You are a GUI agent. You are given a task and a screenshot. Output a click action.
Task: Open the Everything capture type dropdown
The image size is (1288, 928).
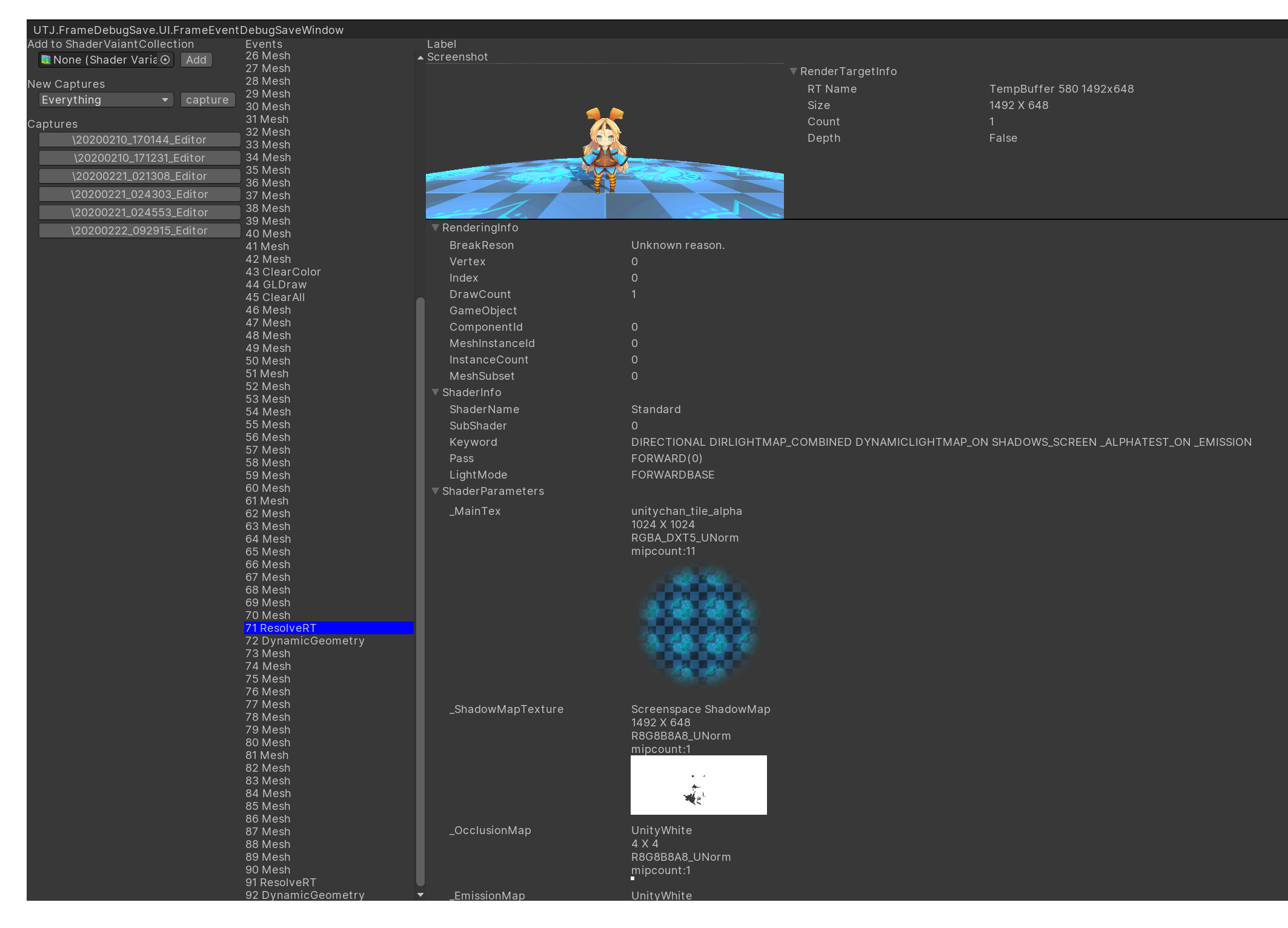coord(106,100)
